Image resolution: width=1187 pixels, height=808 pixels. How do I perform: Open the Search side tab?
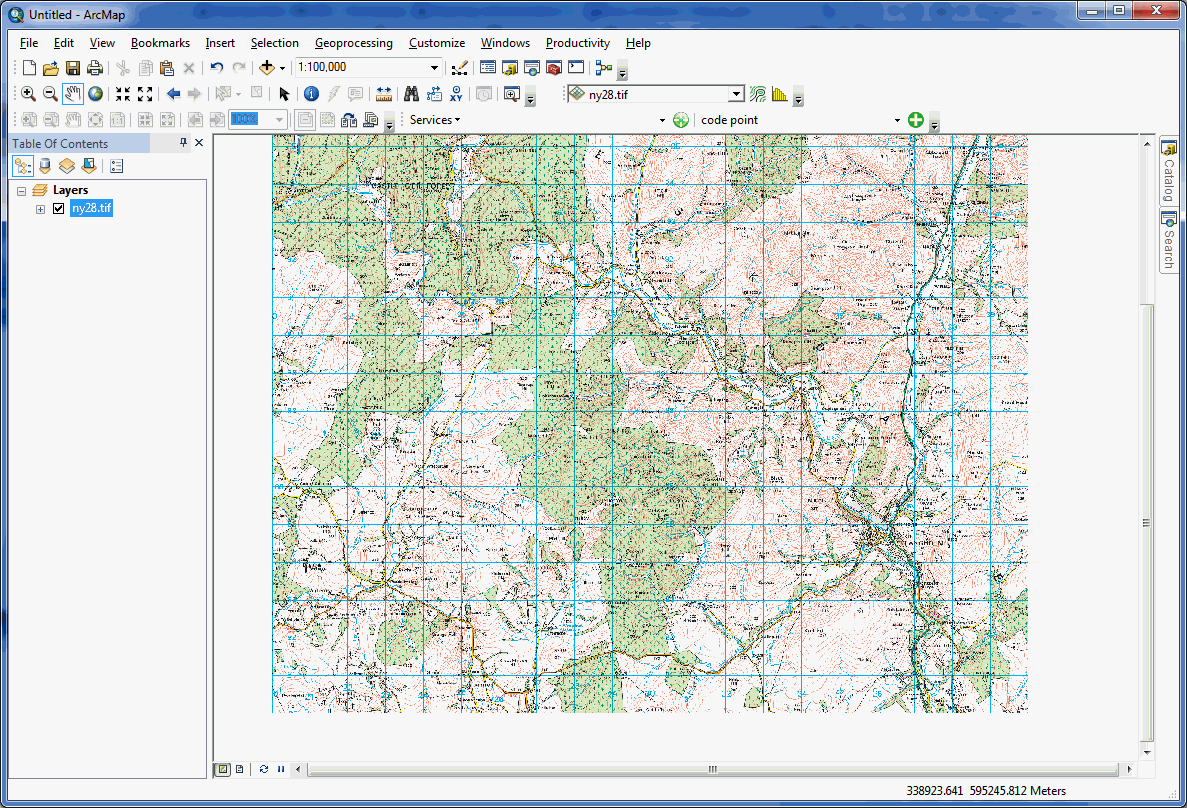1168,240
